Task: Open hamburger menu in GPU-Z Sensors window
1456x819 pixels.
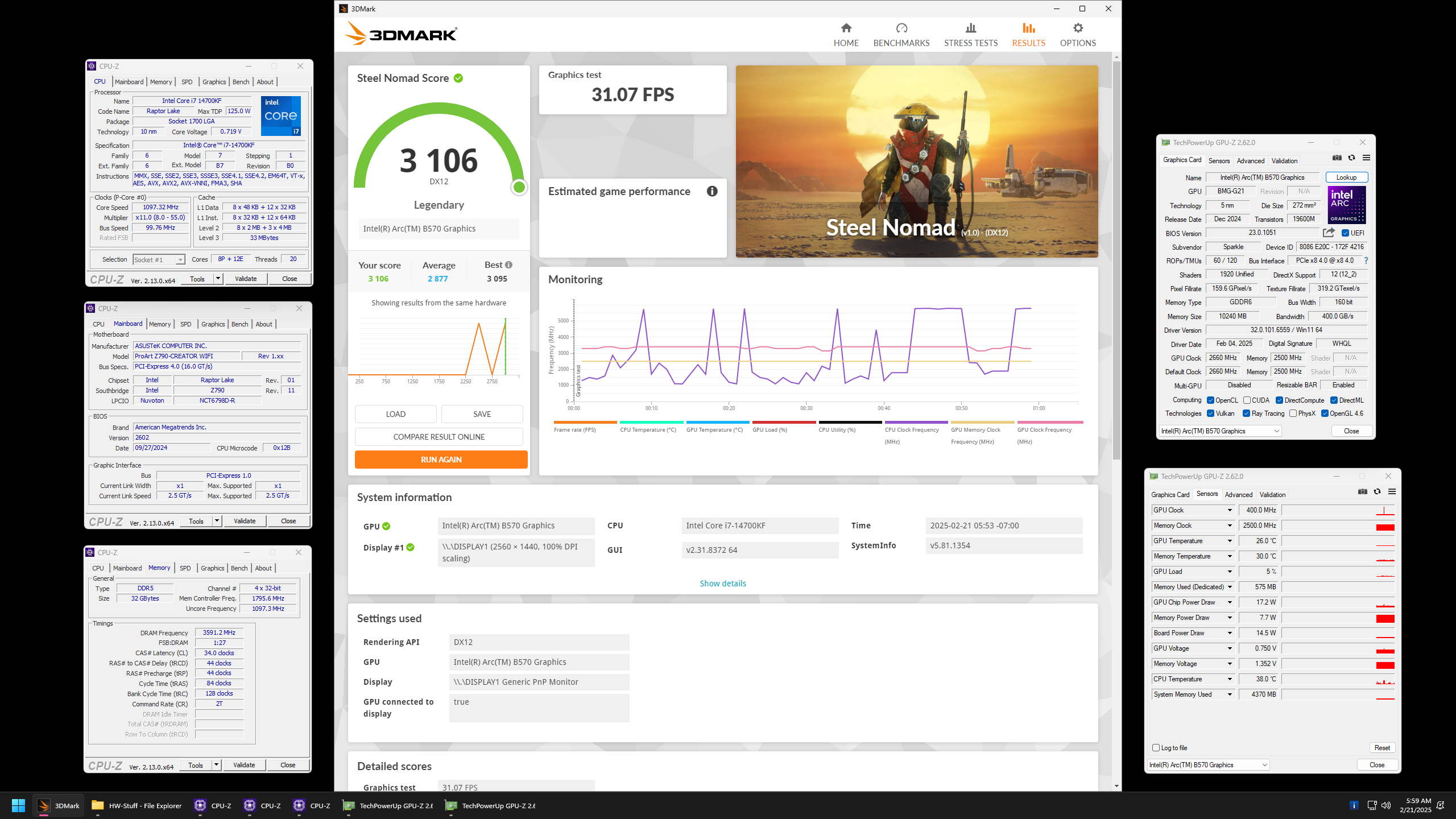Action: 1392,492
